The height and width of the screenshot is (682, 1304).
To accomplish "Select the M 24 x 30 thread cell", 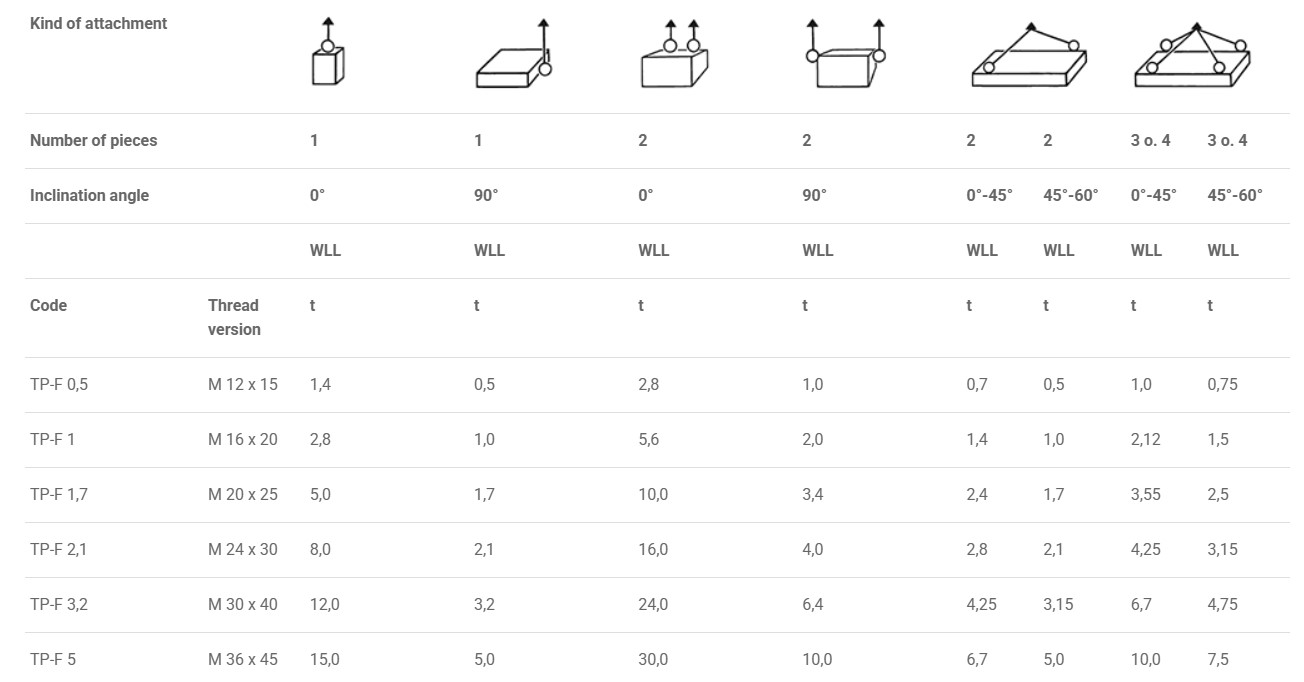I will [243, 549].
